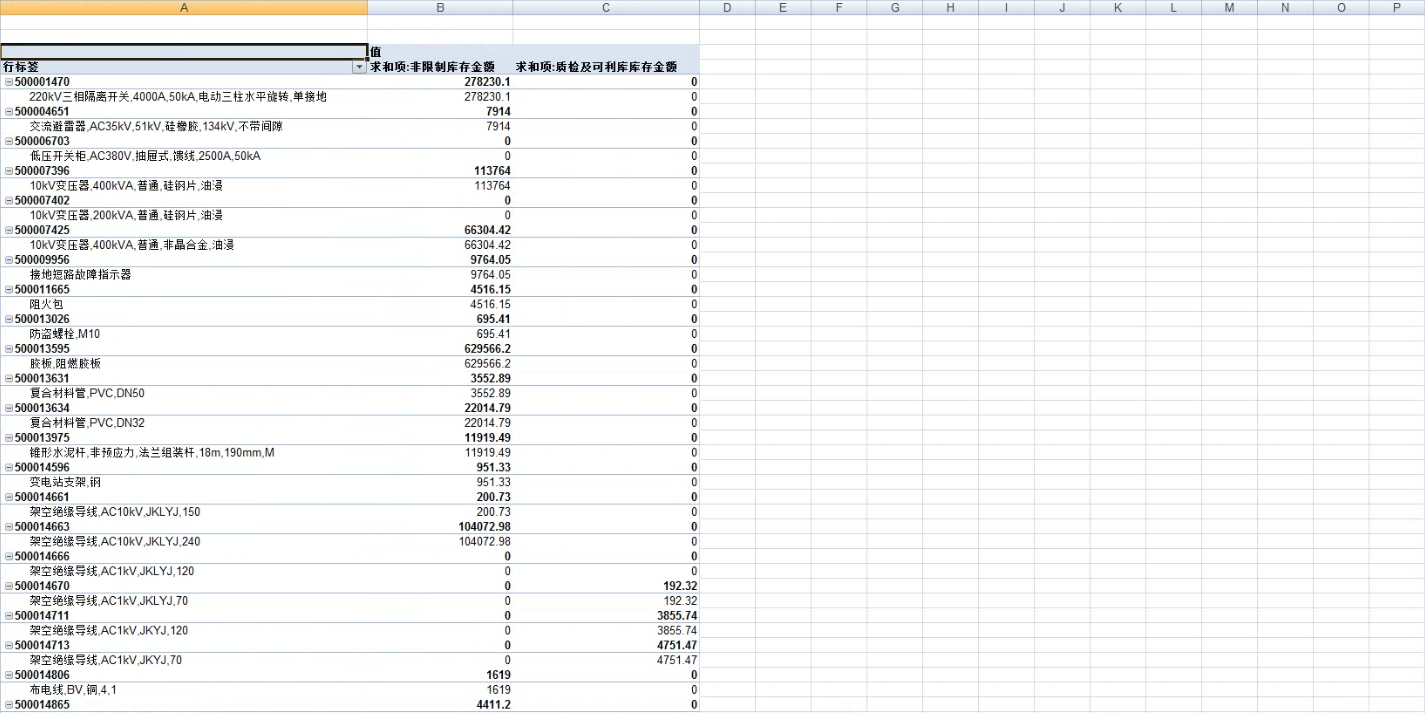Screen dimensions: 1425x713
Task: Collapse the 500009956 row group
Action: [9, 260]
